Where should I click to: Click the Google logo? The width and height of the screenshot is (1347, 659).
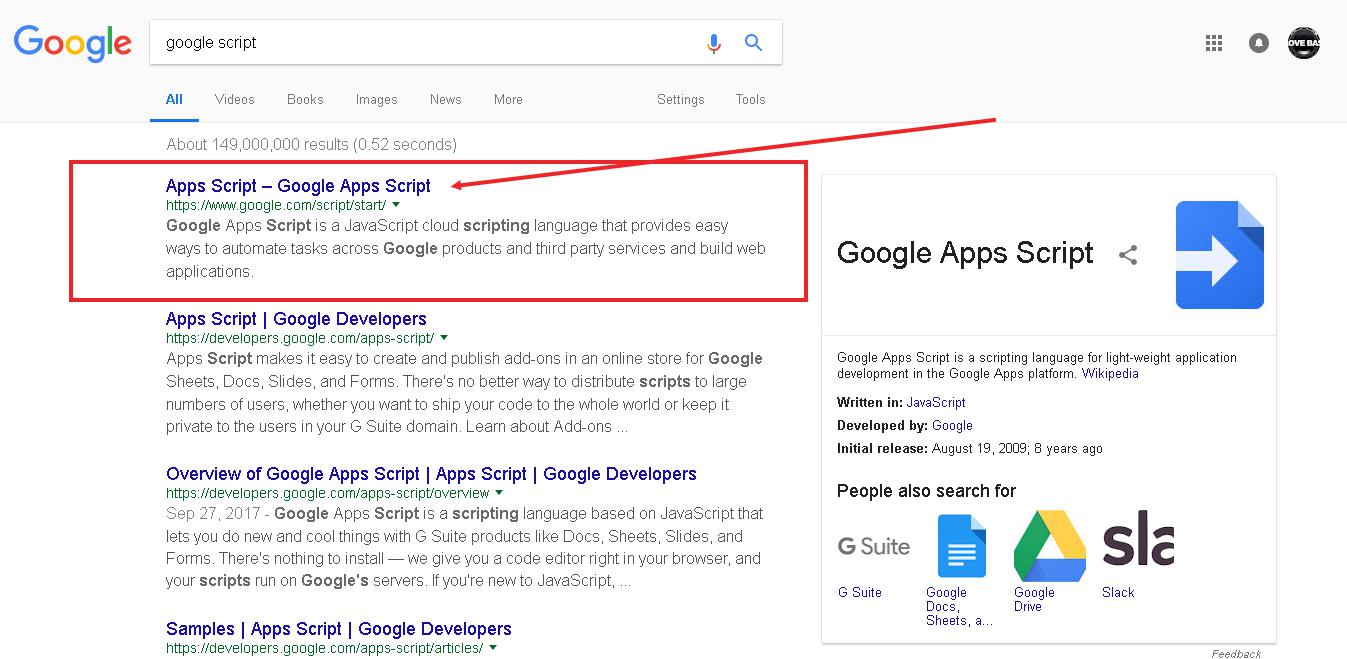72,44
